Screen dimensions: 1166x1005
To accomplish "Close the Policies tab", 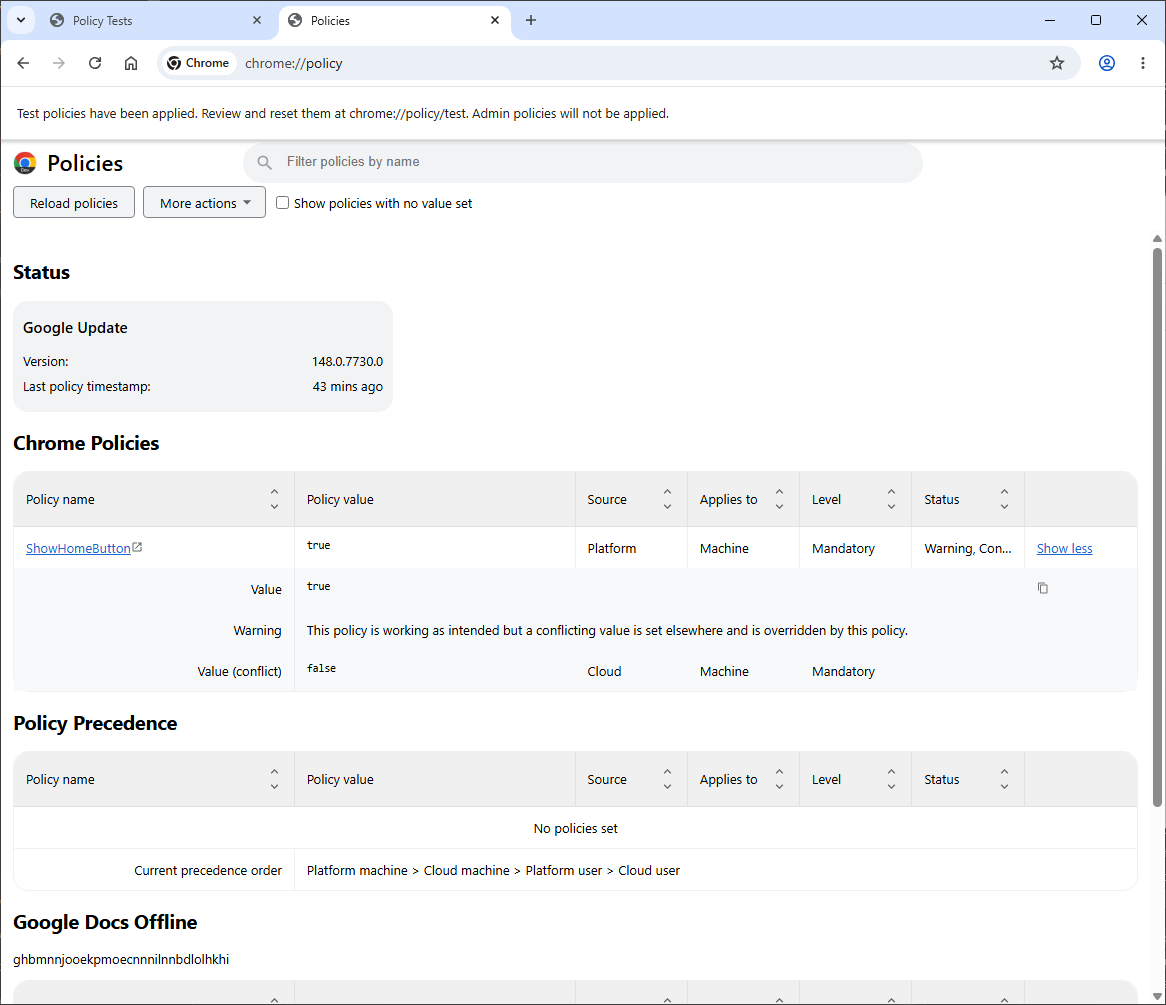I will (495, 20).
